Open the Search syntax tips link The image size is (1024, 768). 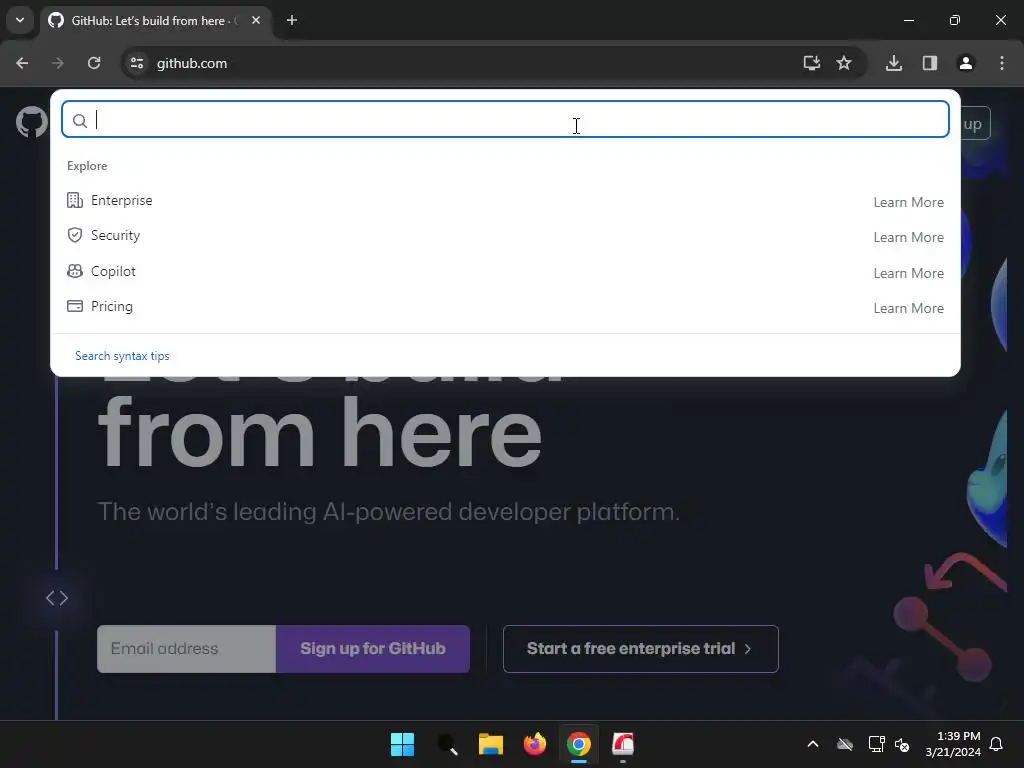pyautogui.click(x=122, y=356)
